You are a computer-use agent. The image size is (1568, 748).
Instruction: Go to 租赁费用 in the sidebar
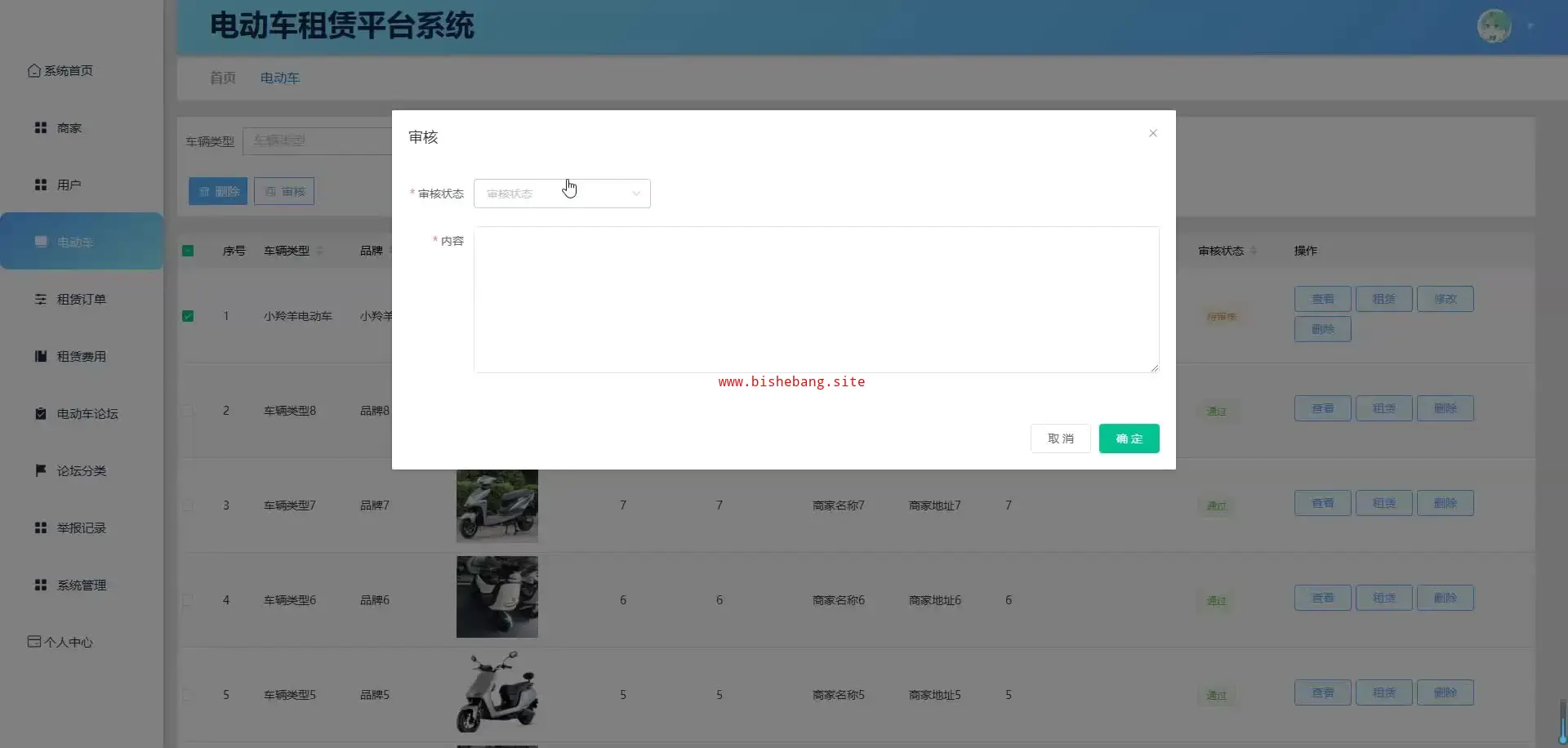click(x=82, y=357)
